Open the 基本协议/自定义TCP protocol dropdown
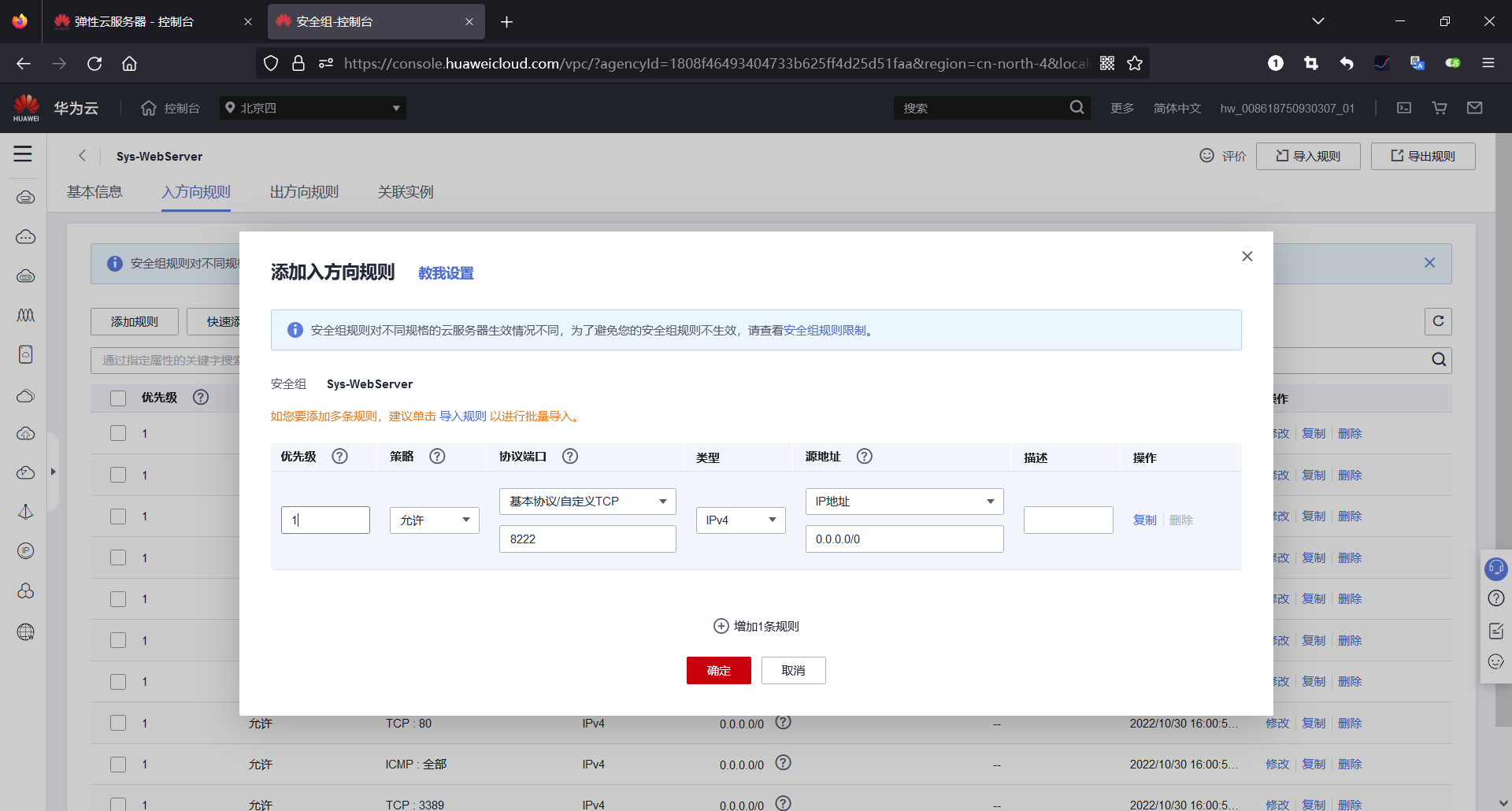 click(x=587, y=501)
